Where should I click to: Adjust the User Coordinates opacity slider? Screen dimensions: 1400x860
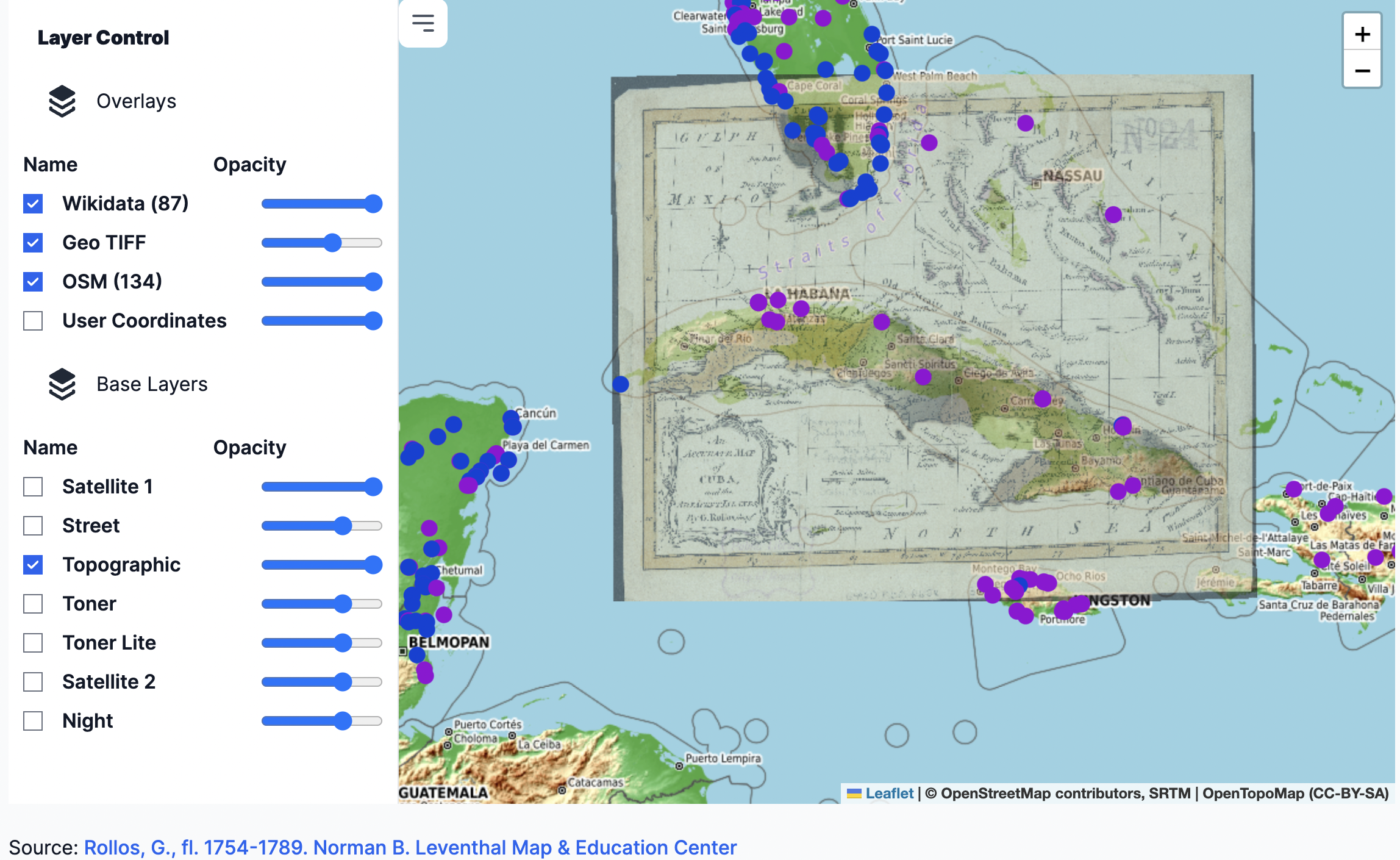(x=322, y=321)
